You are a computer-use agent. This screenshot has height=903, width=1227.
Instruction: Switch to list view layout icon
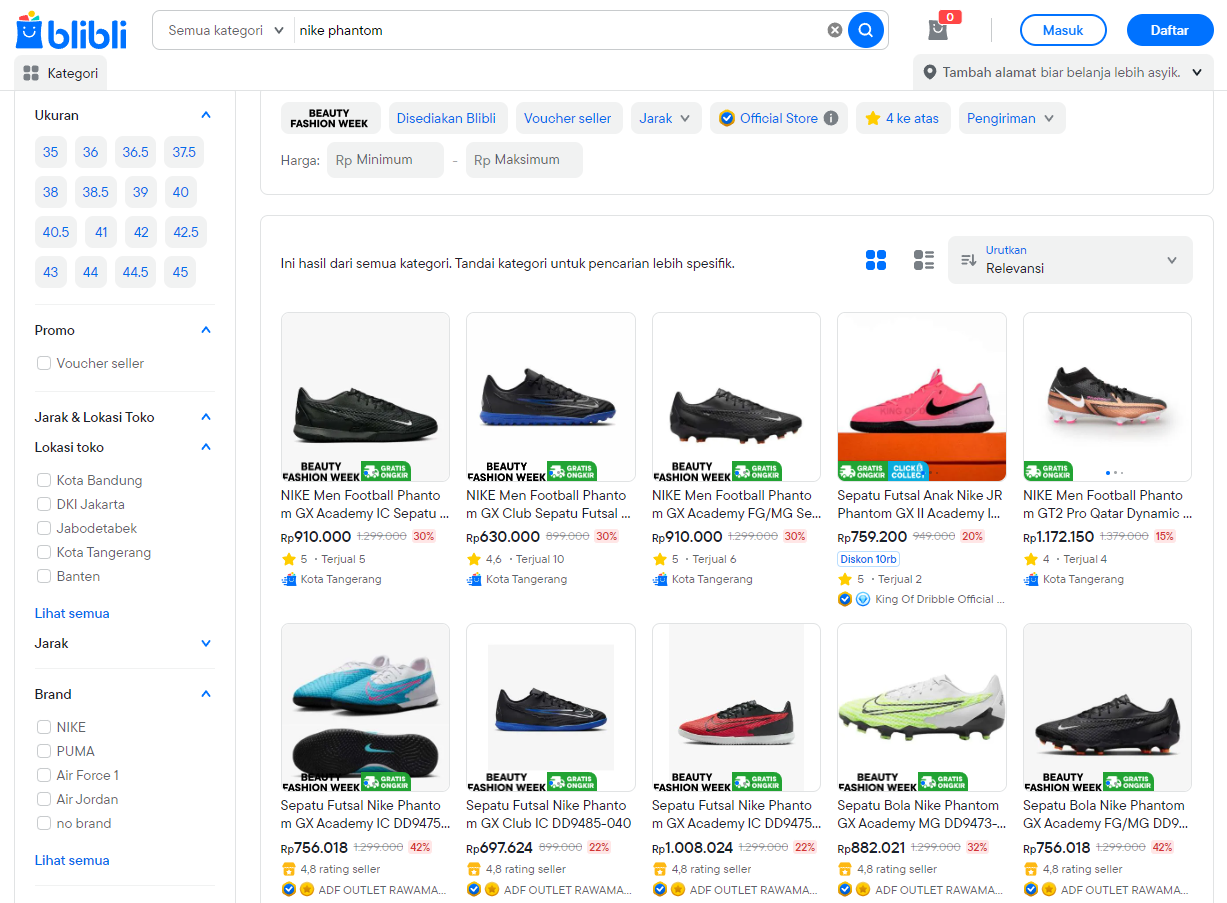click(924, 260)
